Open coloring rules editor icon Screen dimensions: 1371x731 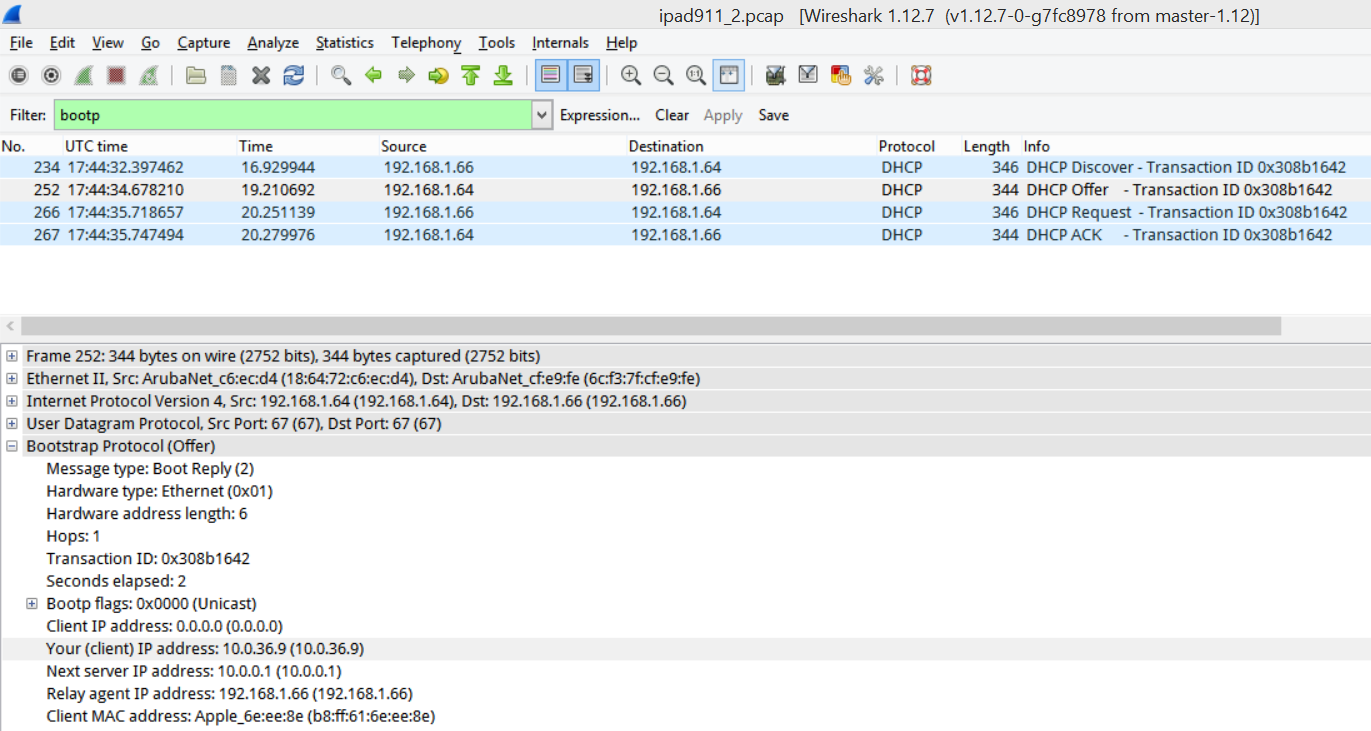[840, 76]
